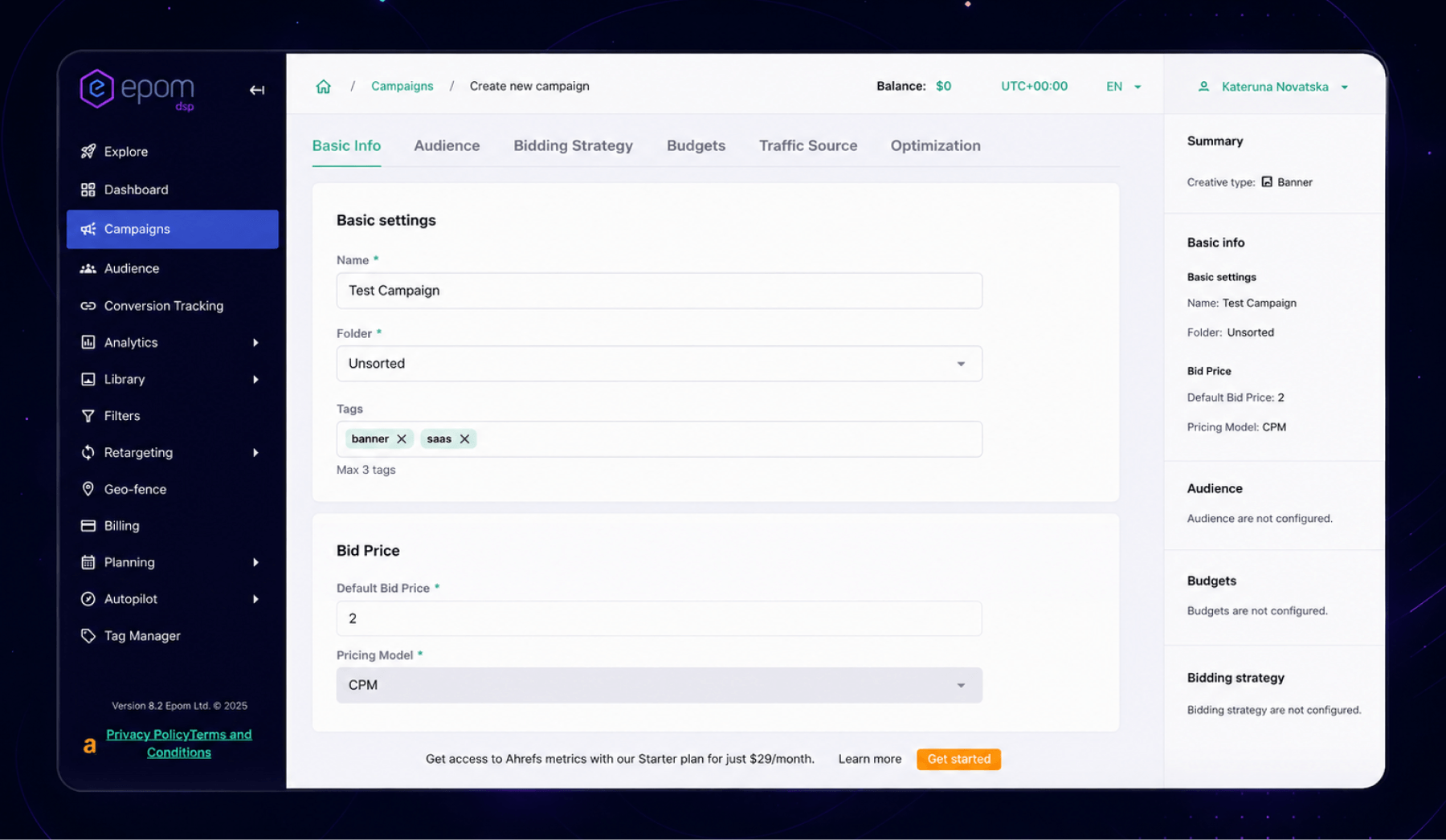
Task: Click 'Max 3 tags' hint text
Action: click(366, 471)
